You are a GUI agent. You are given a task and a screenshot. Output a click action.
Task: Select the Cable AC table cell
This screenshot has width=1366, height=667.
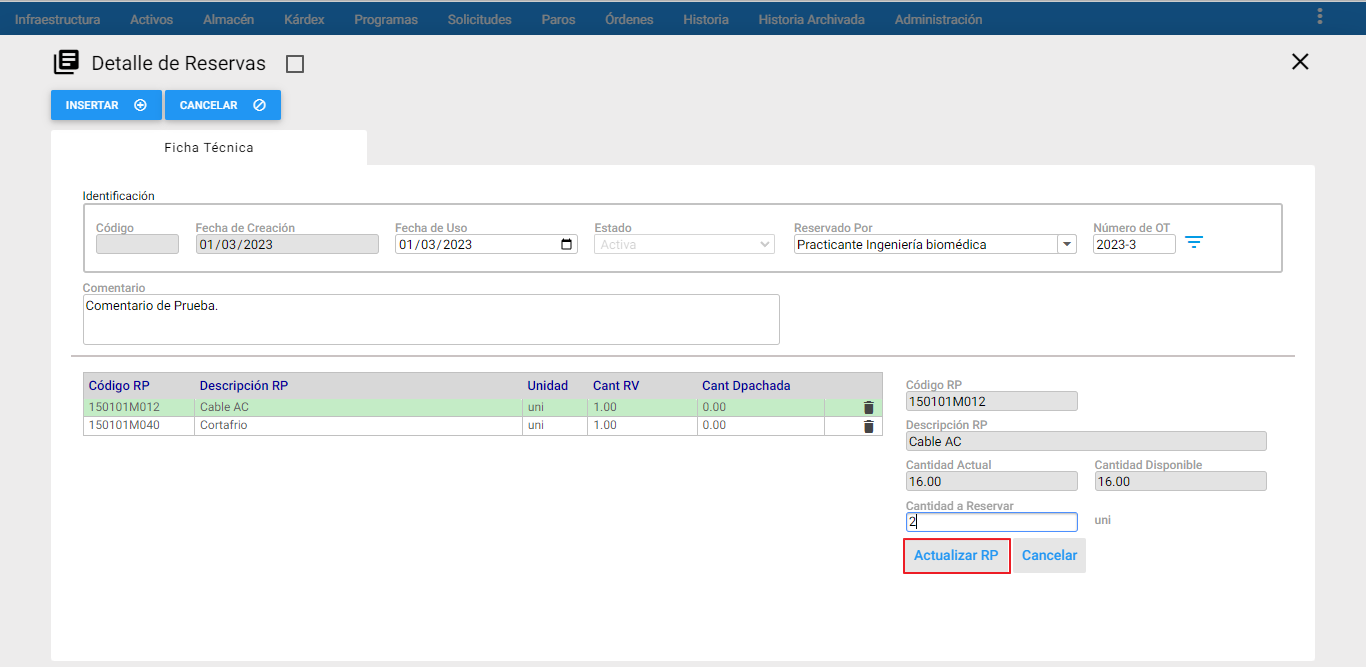point(358,408)
